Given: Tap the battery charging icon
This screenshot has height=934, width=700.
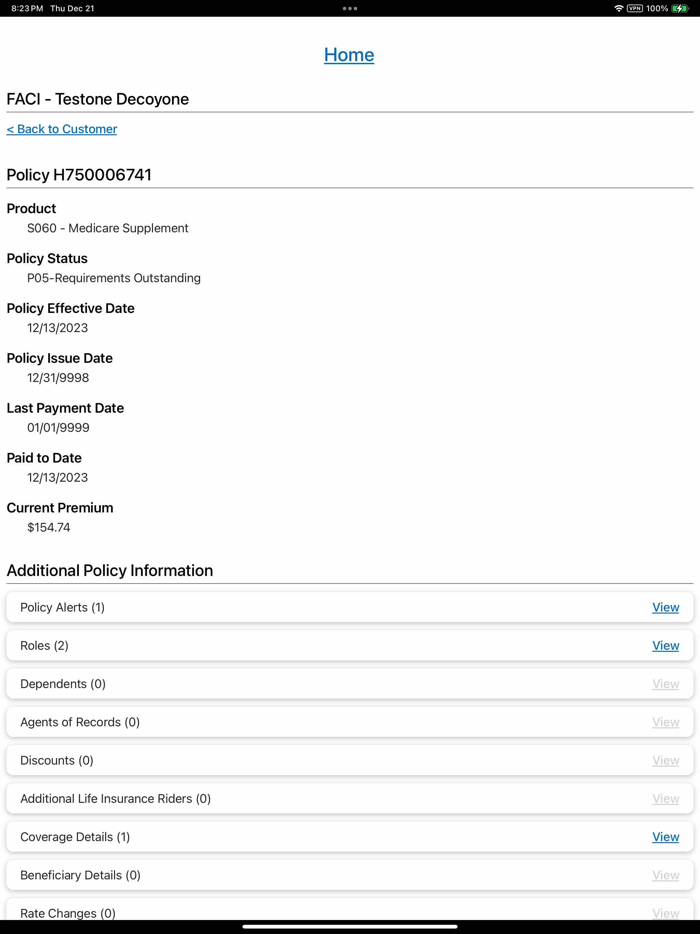Looking at the screenshot, I should (679, 8).
